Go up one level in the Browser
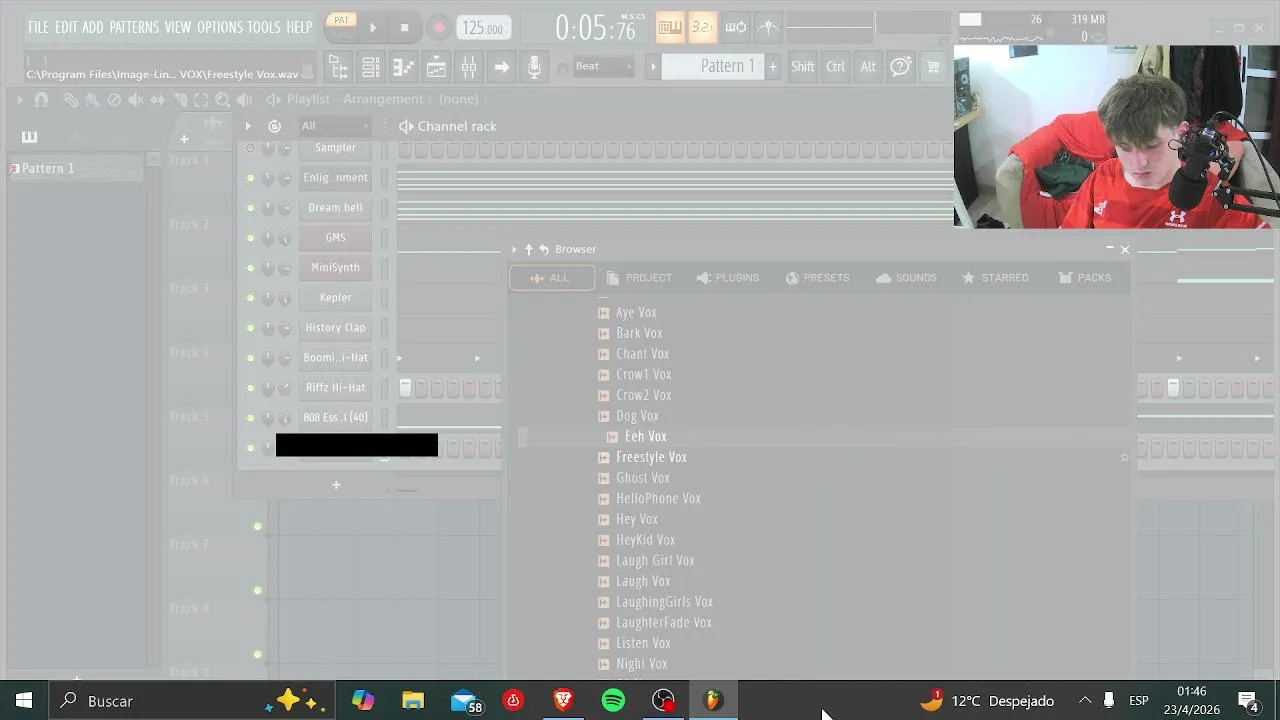 click(x=529, y=249)
